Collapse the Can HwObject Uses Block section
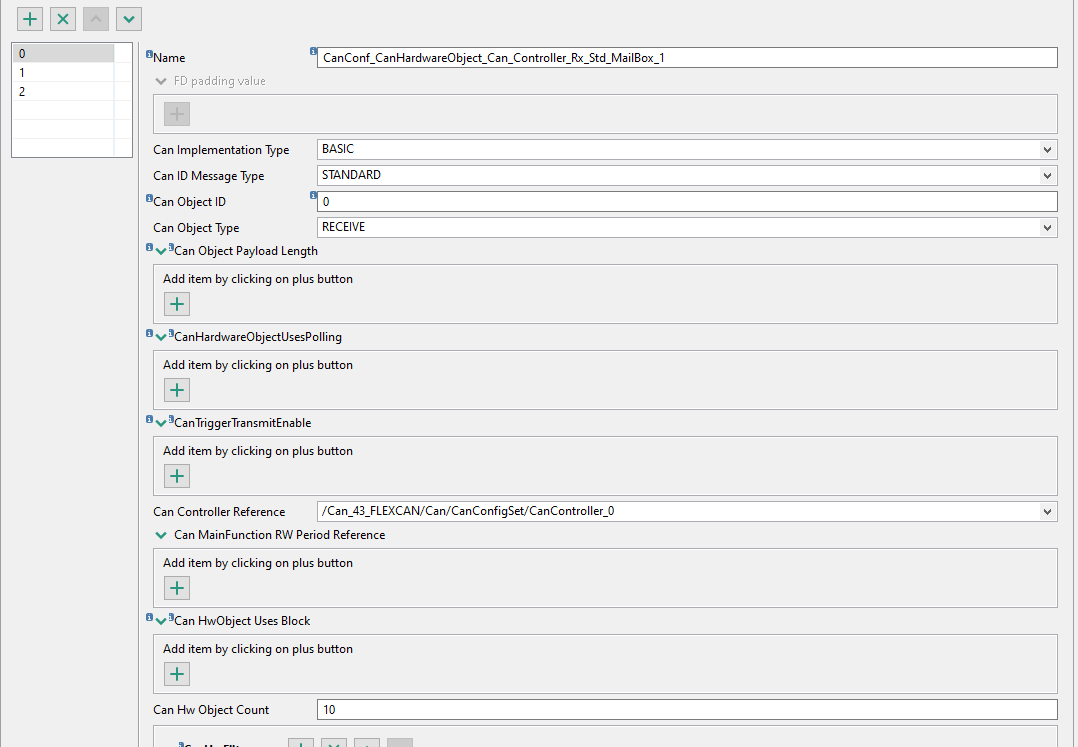1078x747 pixels. 162,621
